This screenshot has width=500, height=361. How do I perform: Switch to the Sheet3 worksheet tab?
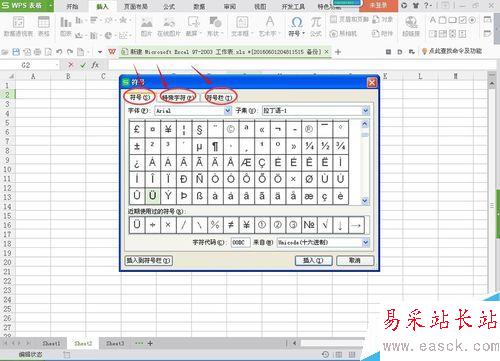tap(115, 343)
